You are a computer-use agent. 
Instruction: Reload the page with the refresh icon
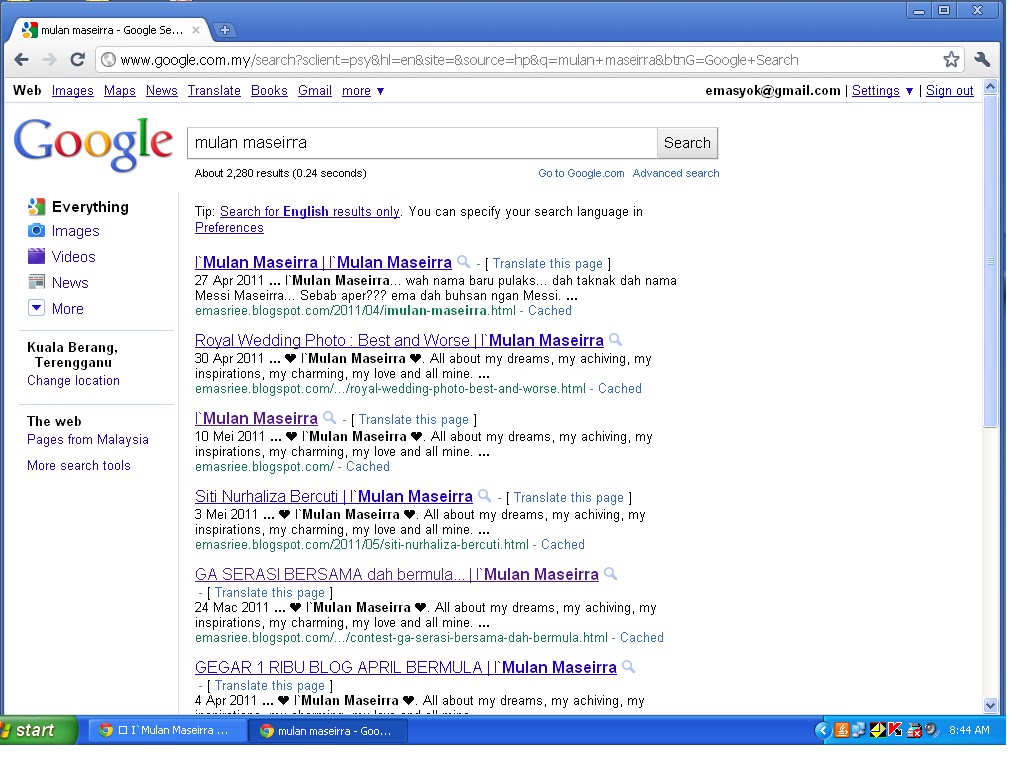click(77, 60)
